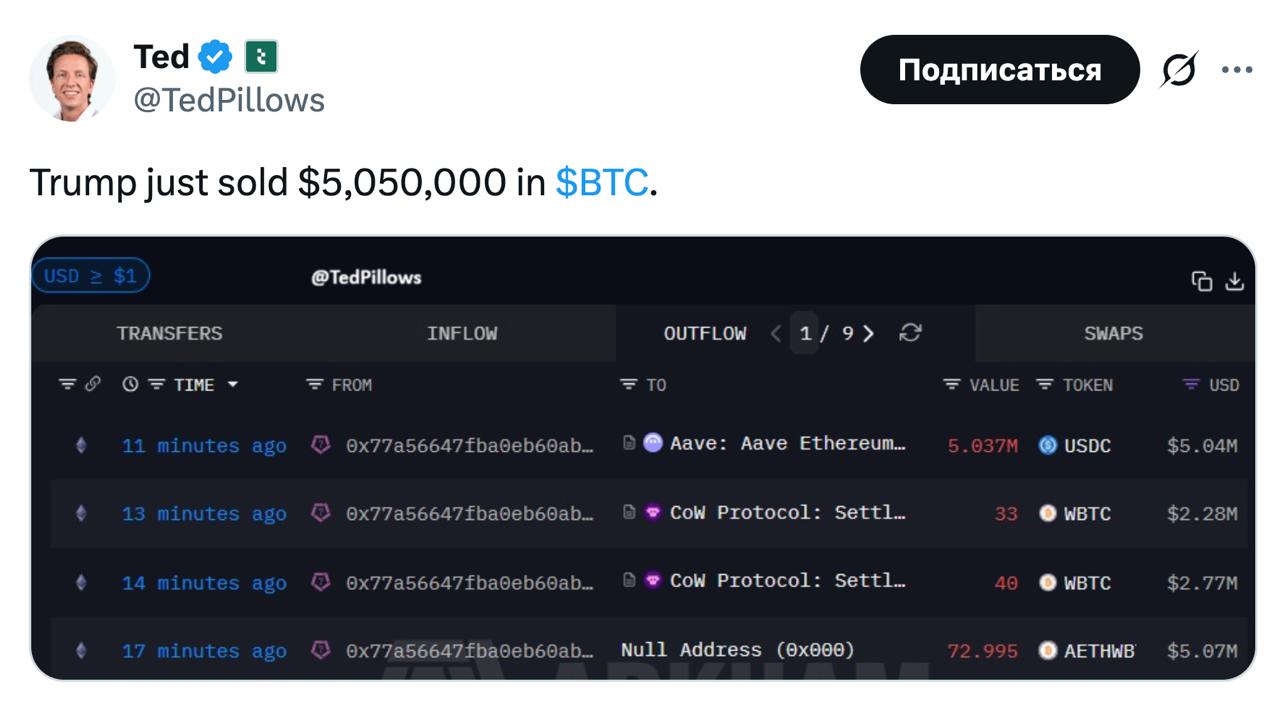Click the clock icon in the TIME column header
The image size is (1280, 708).
[130, 384]
